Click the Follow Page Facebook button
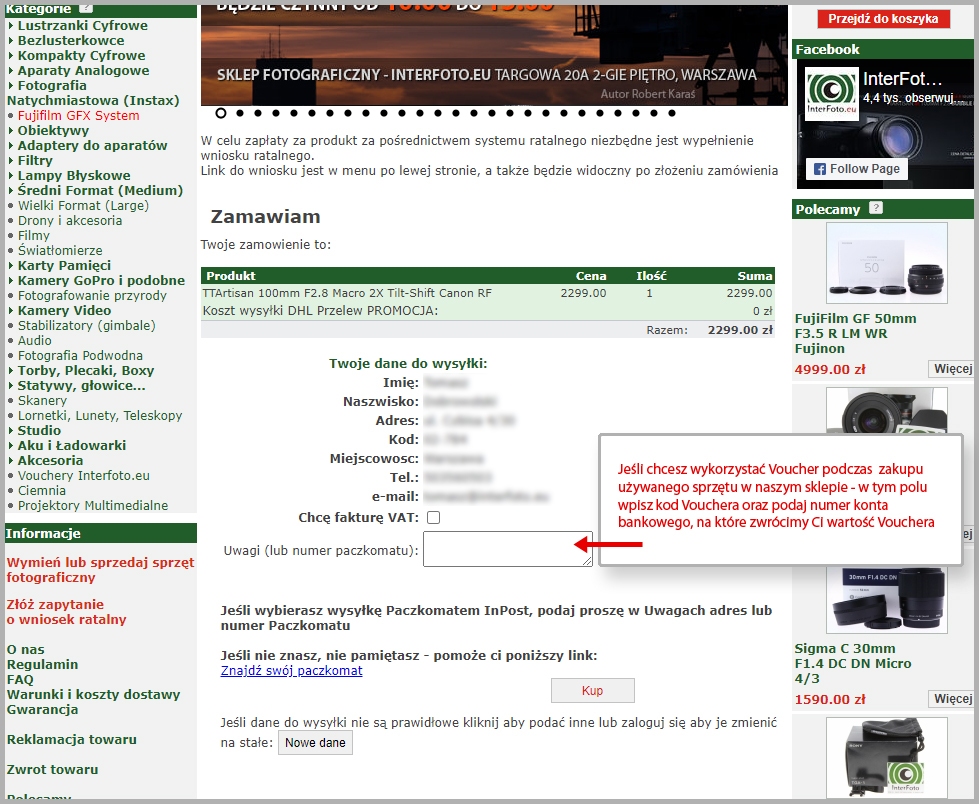Image resolution: width=979 pixels, height=804 pixels. [x=857, y=169]
